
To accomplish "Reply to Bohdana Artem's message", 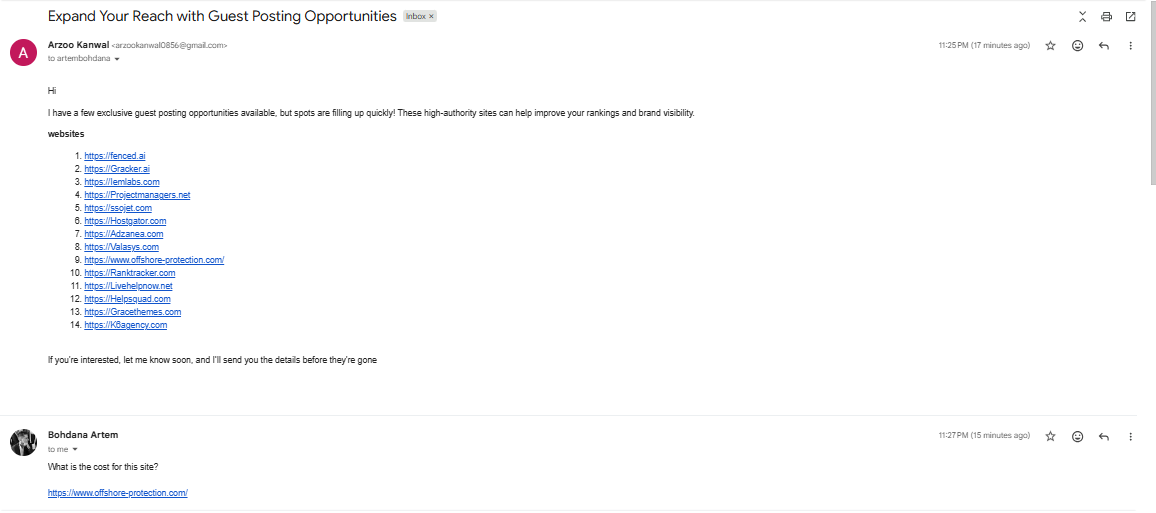I will 1104,436.
